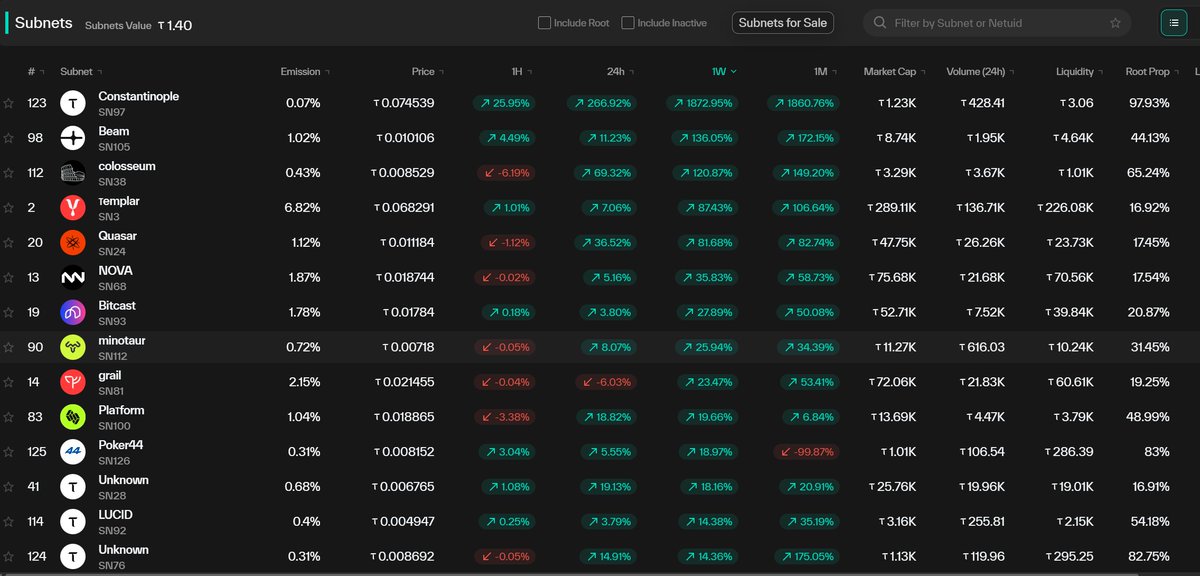Star the Templar subnet row
This screenshot has width=1200, height=576.
click(8, 208)
